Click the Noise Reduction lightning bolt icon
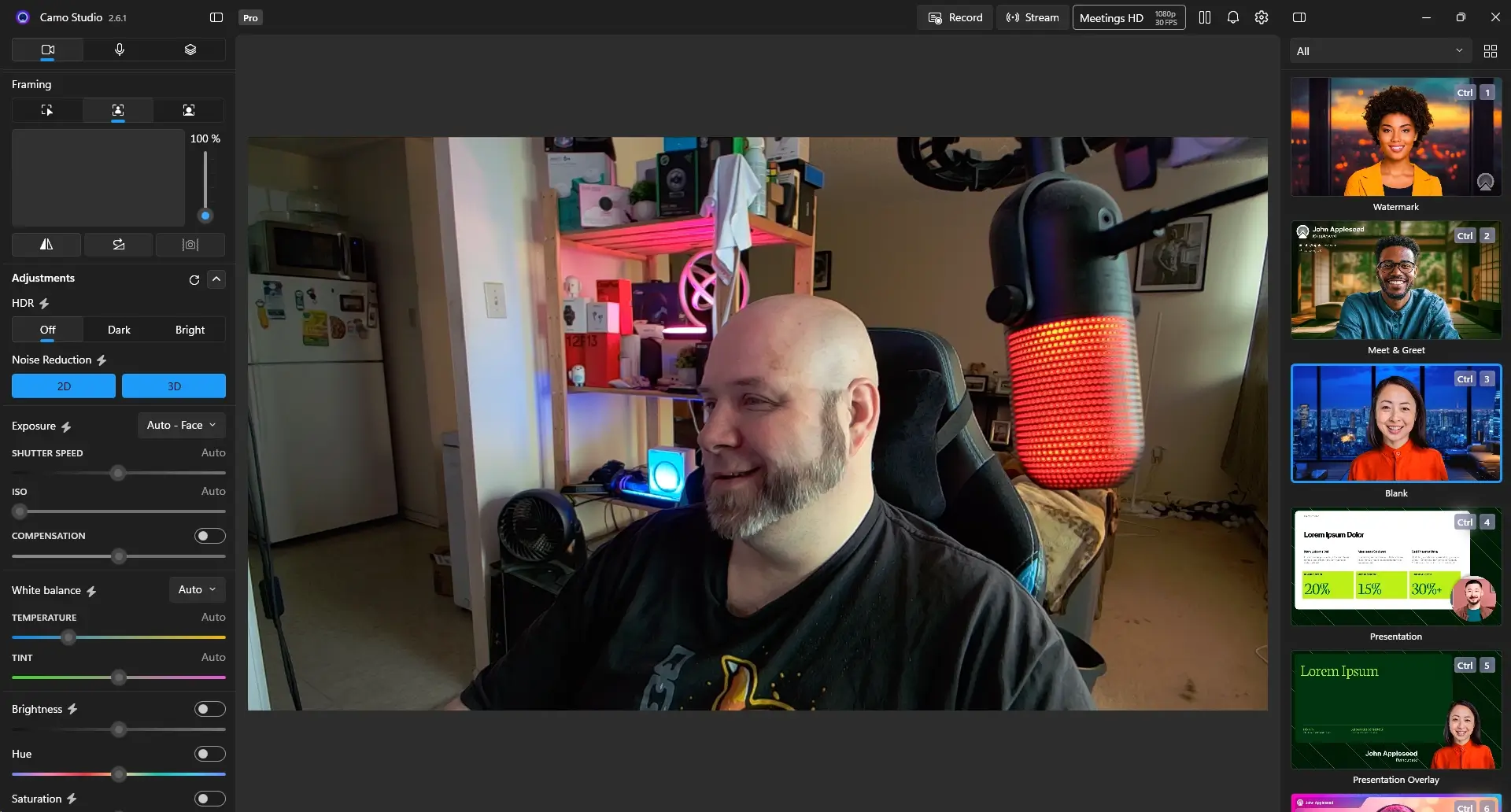1511x812 pixels. pos(102,360)
